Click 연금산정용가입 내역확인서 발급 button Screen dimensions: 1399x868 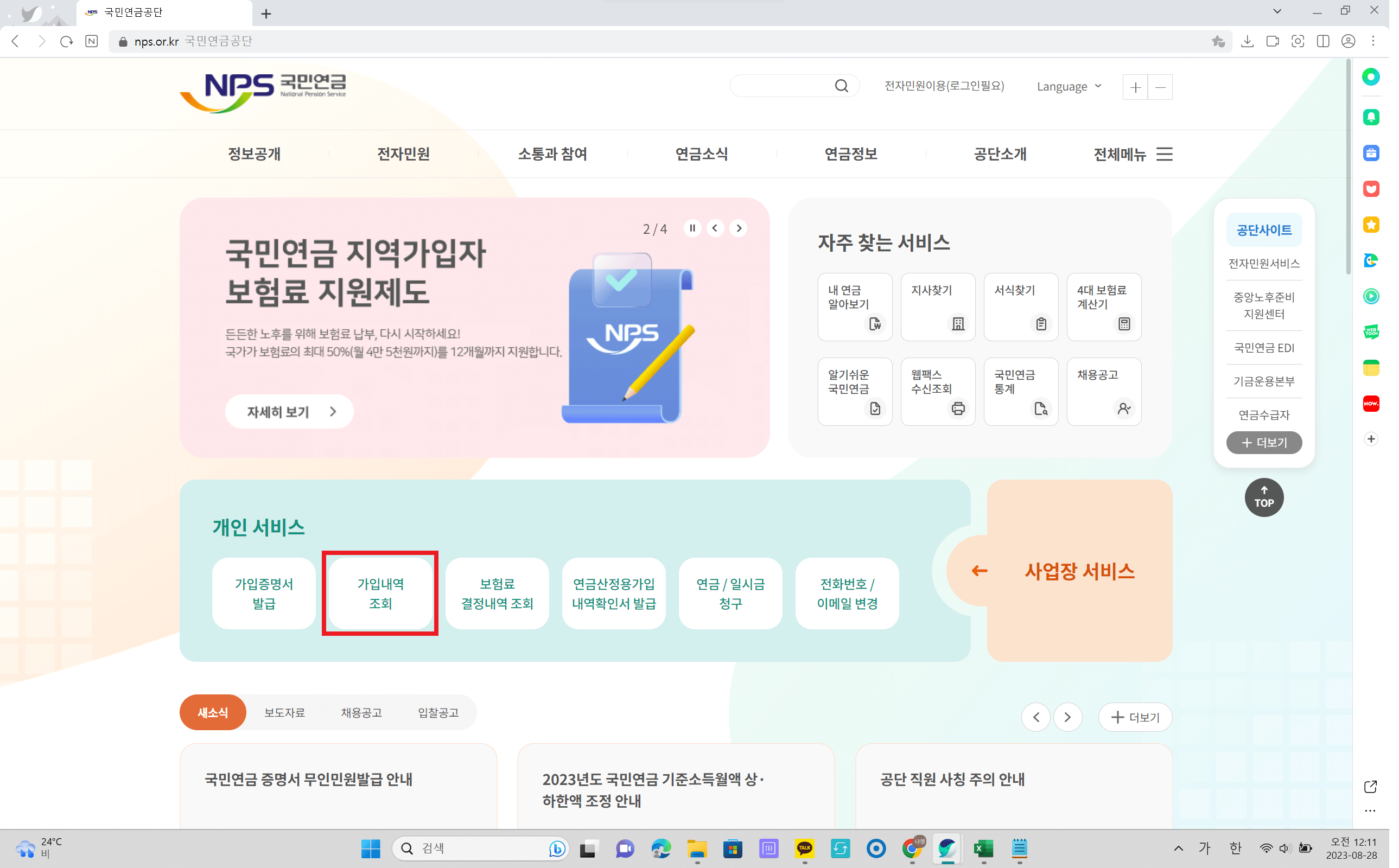click(614, 593)
